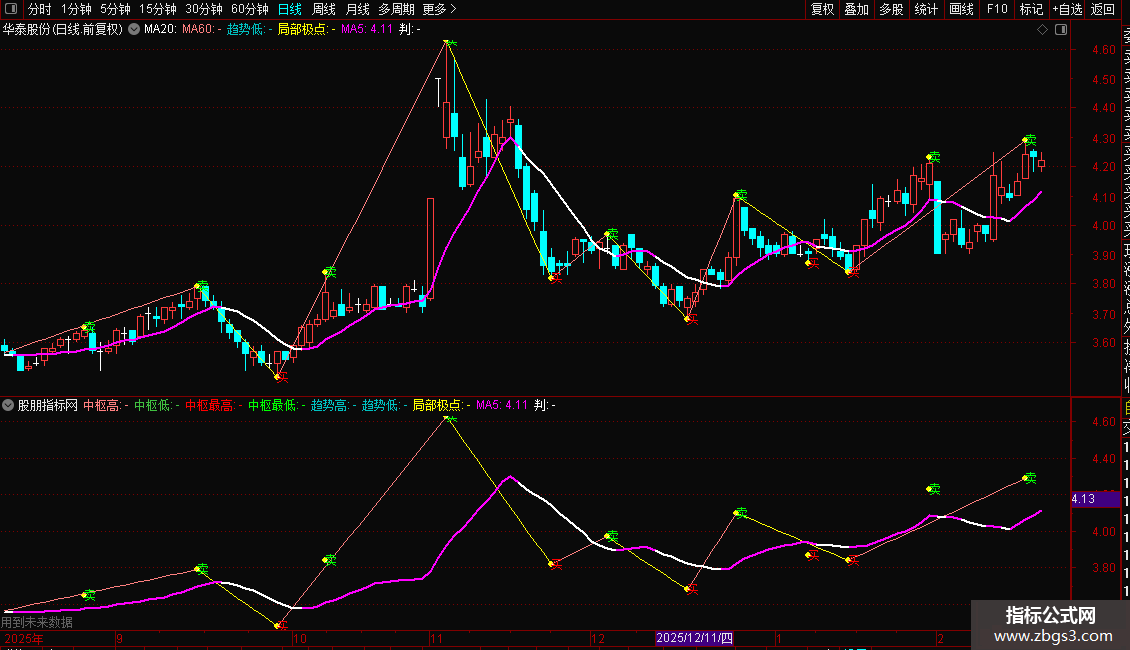1130x650 pixels.
Task: Switch to the 日线 daily period tab
Action: click(x=289, y=9)
